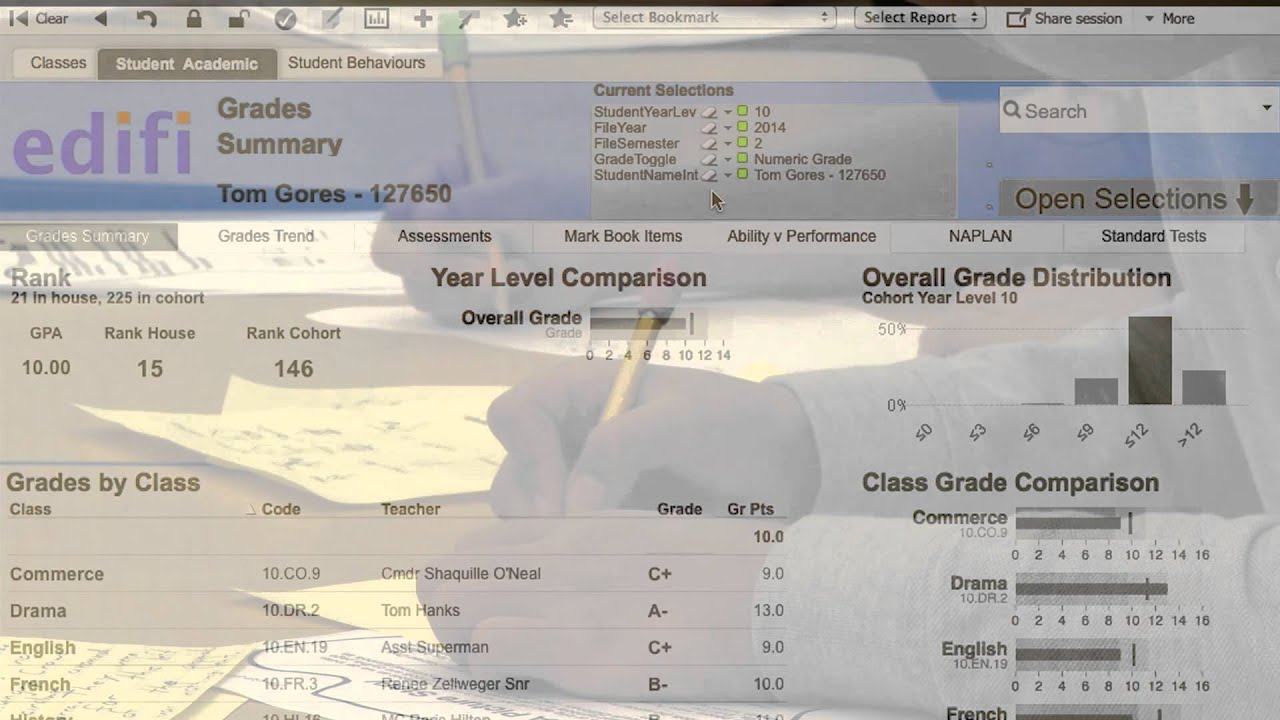The width and height of the screenshot is (1280, 720).
Task: Open the More menu
Action: pyautogui.click(x=1169, y=18)
